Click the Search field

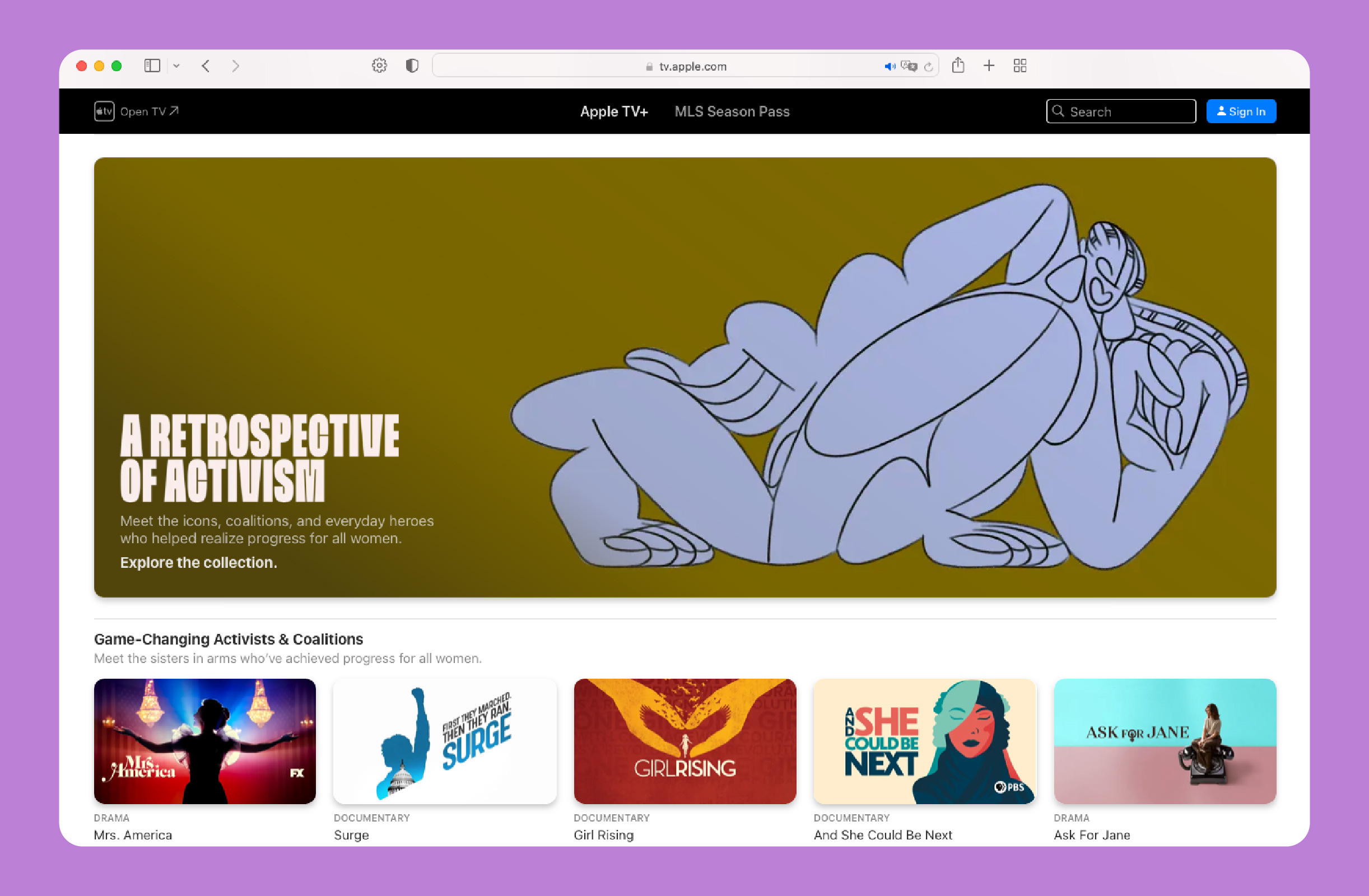tap(1120, 111)
